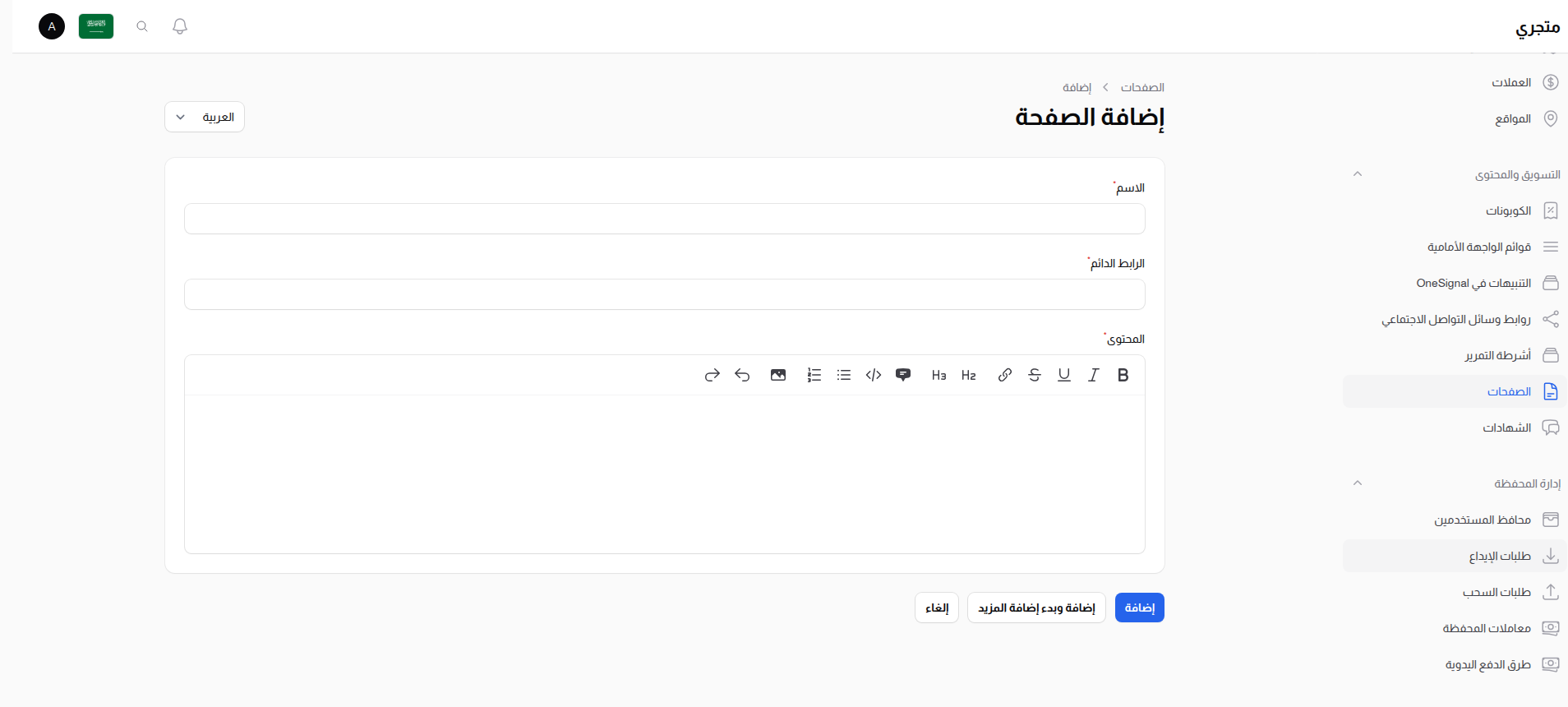Click the إلغاء cancel button
This screenshot has width=1568, height=707.
click(x=937, y=608)
